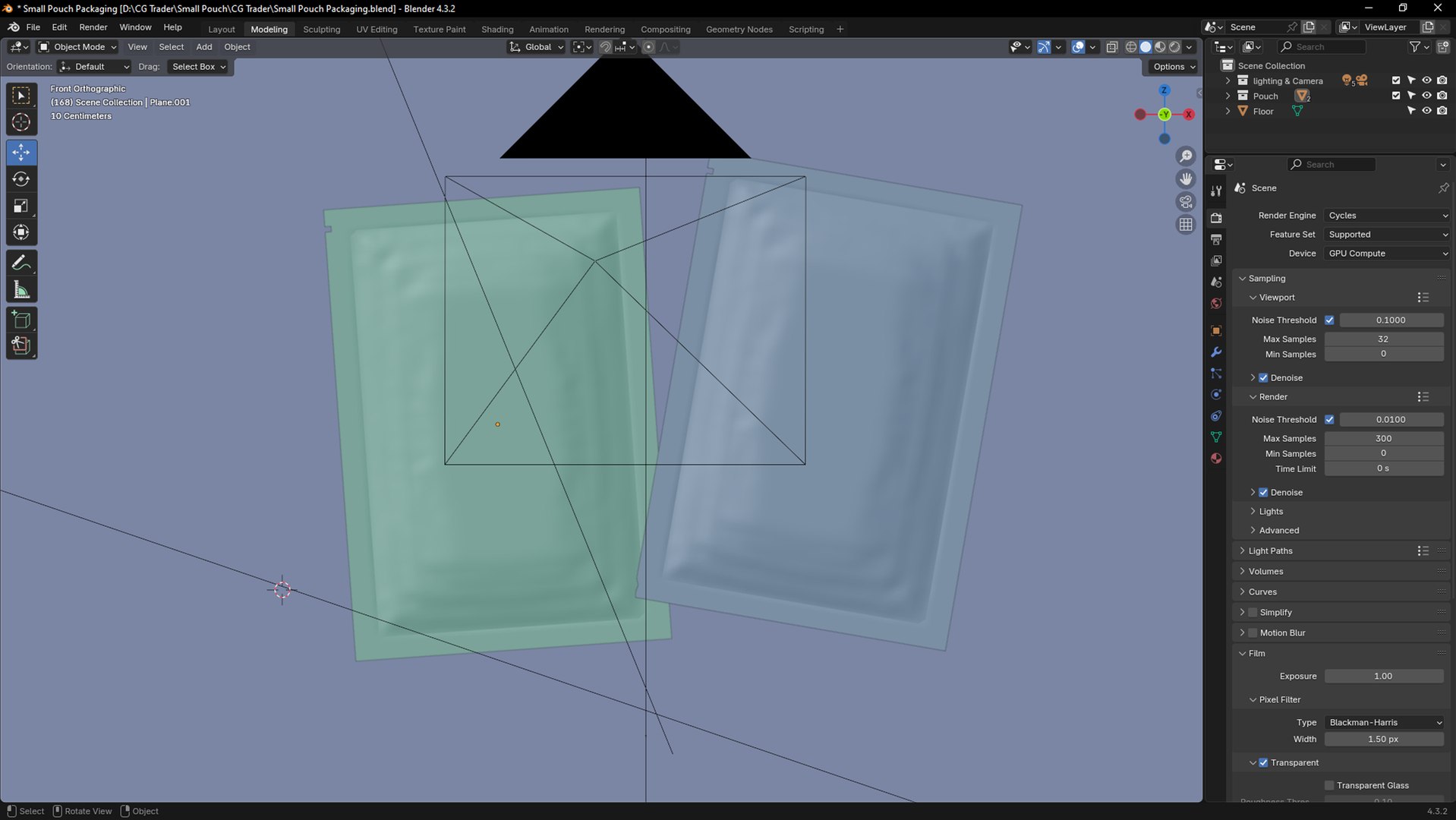Viewport: 1456px width, 820px height.
Task: Open the viewport Add menu
Action: coord(204,47)
